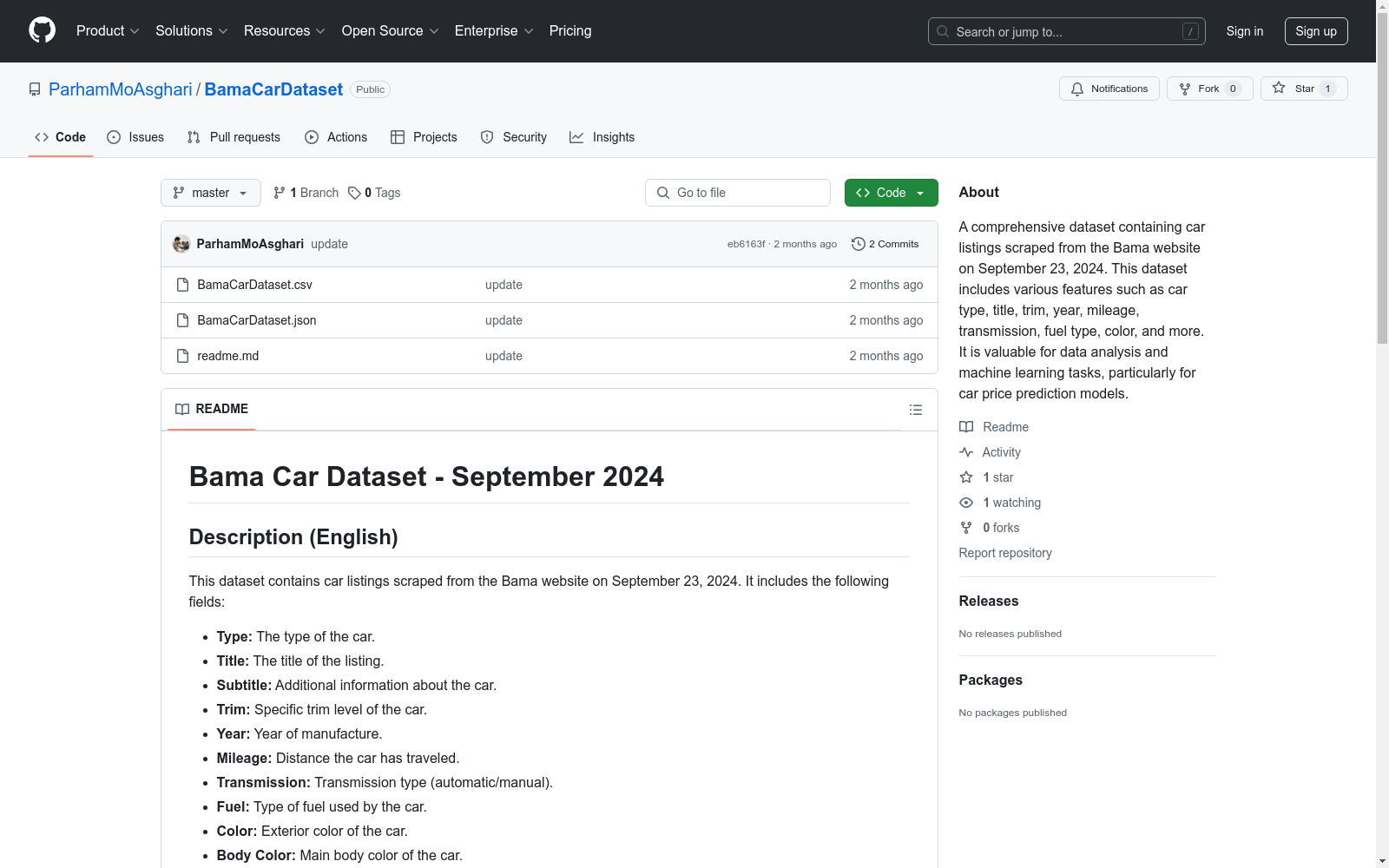Open readme.md file
The image size is (1389, 868).
(x=228, y=356)
